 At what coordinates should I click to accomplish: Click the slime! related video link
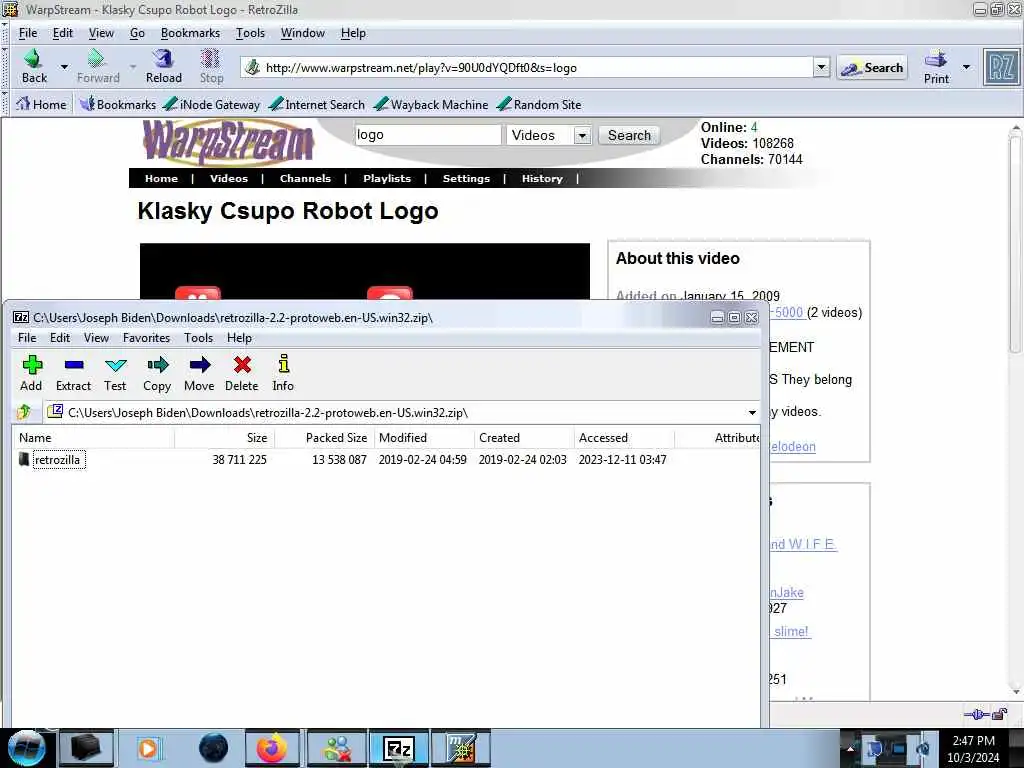791,632
